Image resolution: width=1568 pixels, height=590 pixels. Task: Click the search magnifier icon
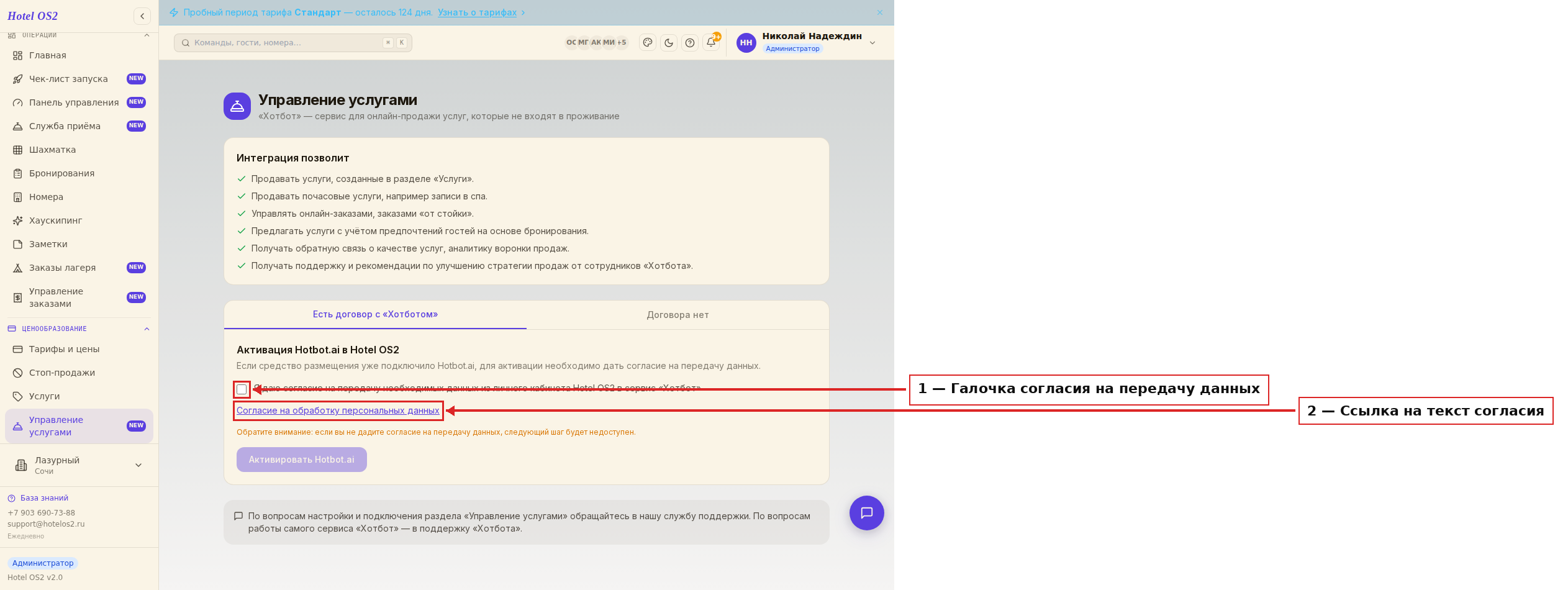(x=185, y=43)
